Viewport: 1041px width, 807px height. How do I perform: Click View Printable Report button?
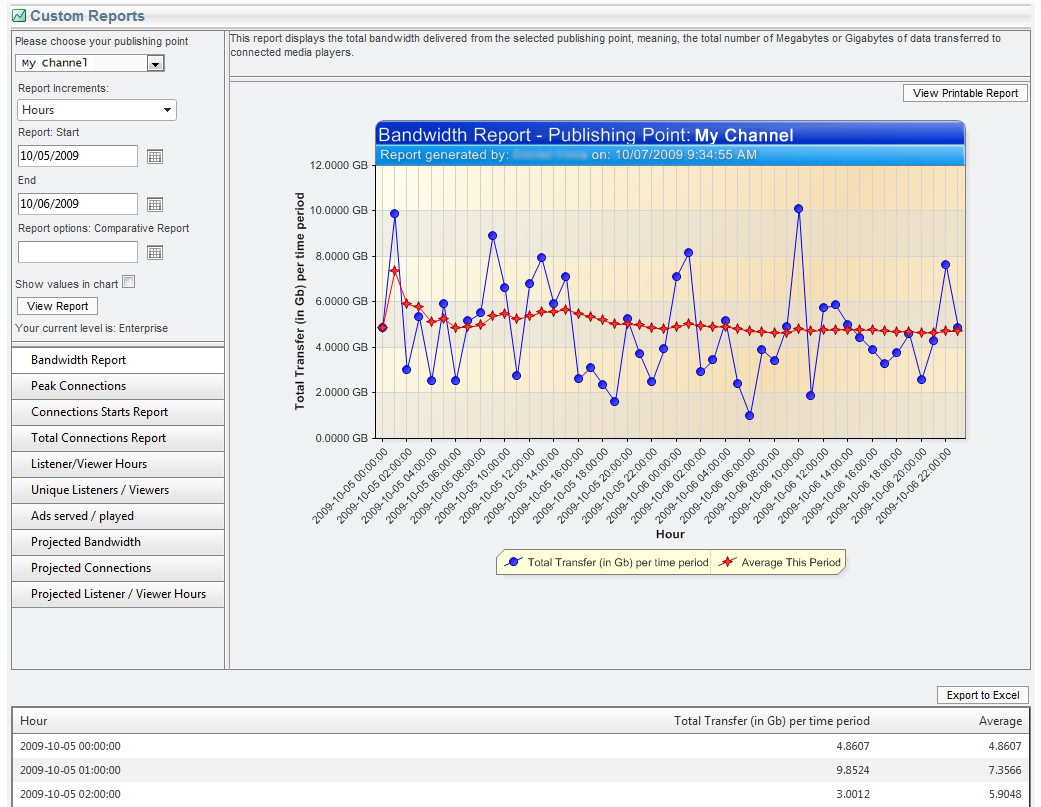965,93
